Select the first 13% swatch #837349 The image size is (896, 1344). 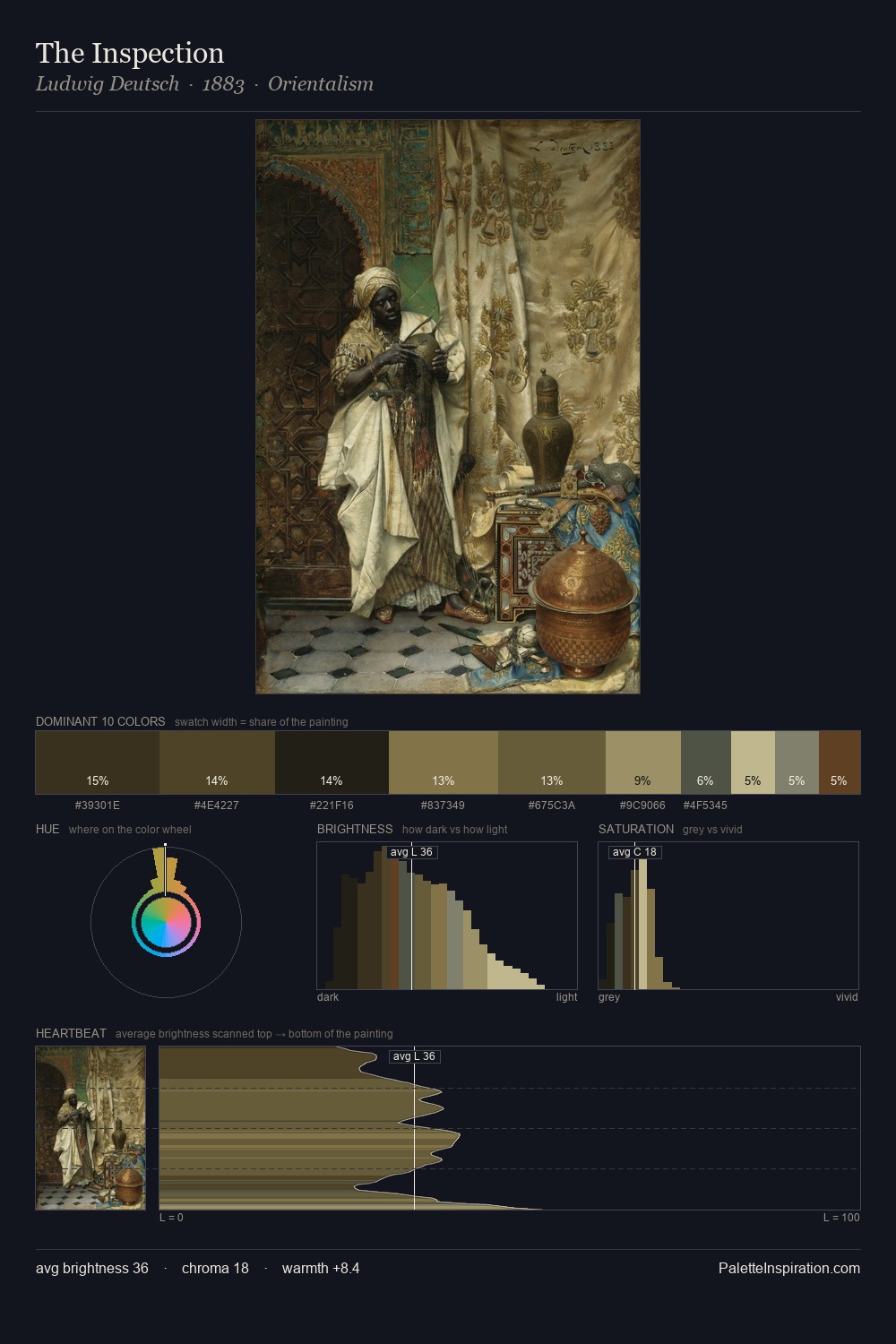(x=444, y=762)
